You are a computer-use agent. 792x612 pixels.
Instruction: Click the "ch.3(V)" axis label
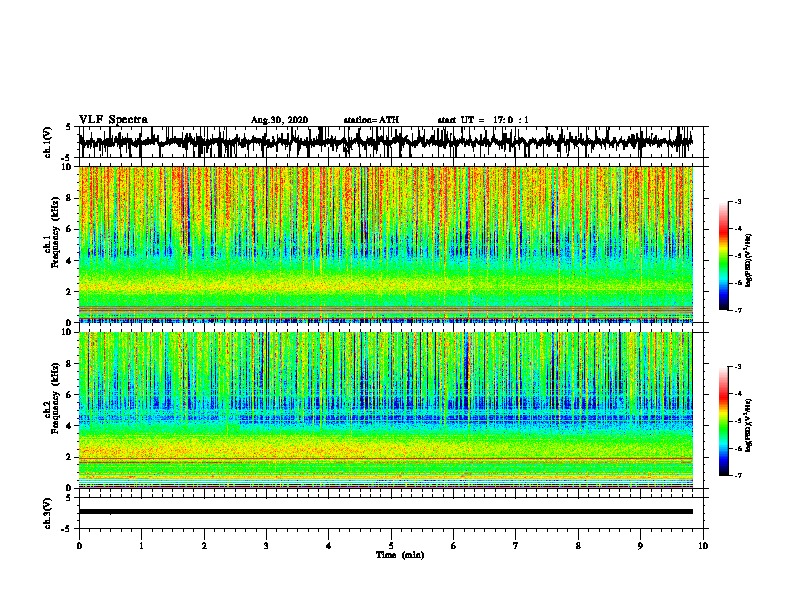[48, 513]
